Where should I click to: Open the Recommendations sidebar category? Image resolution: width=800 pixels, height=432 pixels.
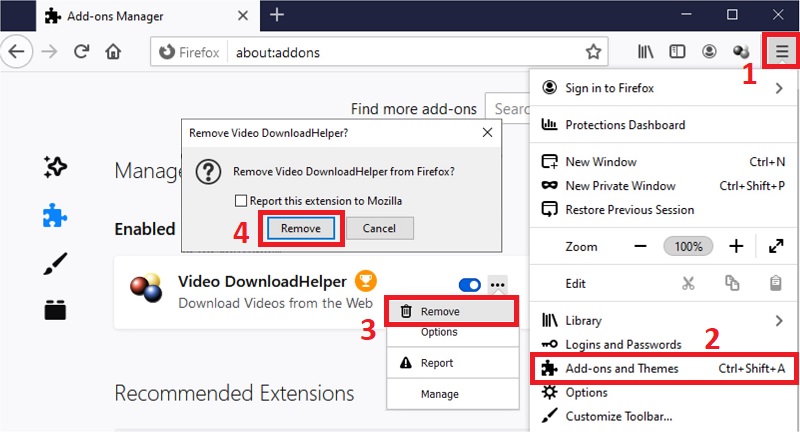[x=55, y=167]
